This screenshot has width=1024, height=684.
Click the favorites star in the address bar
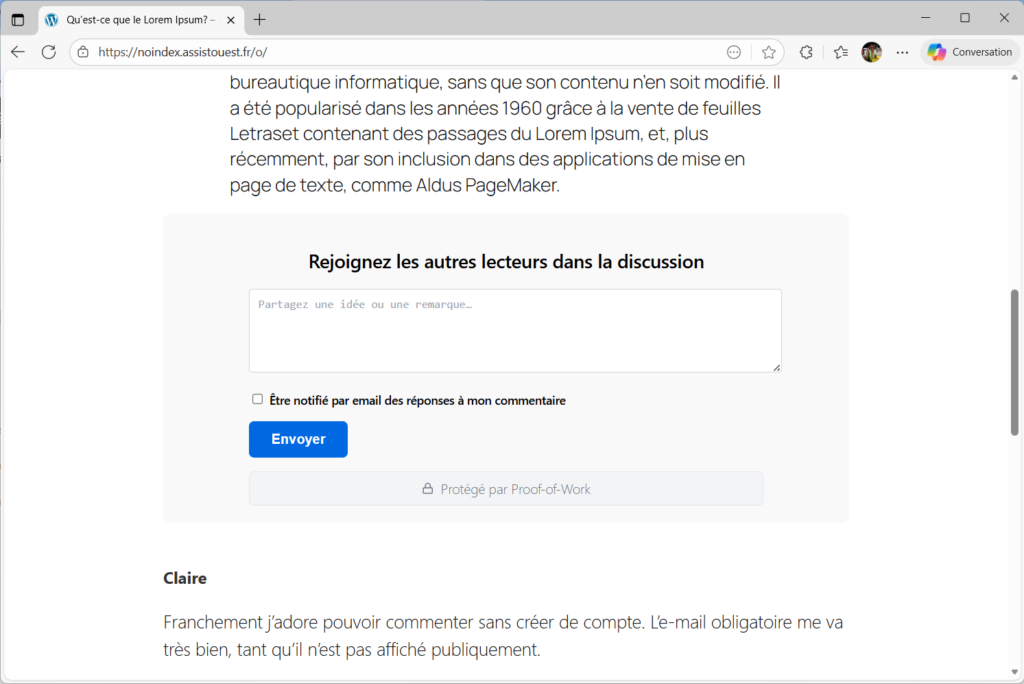[770, 51]
